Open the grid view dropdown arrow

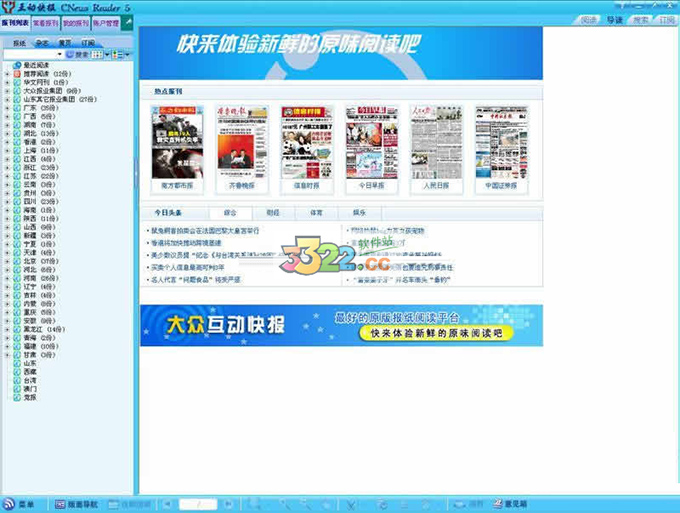click(x=107, y=55)
